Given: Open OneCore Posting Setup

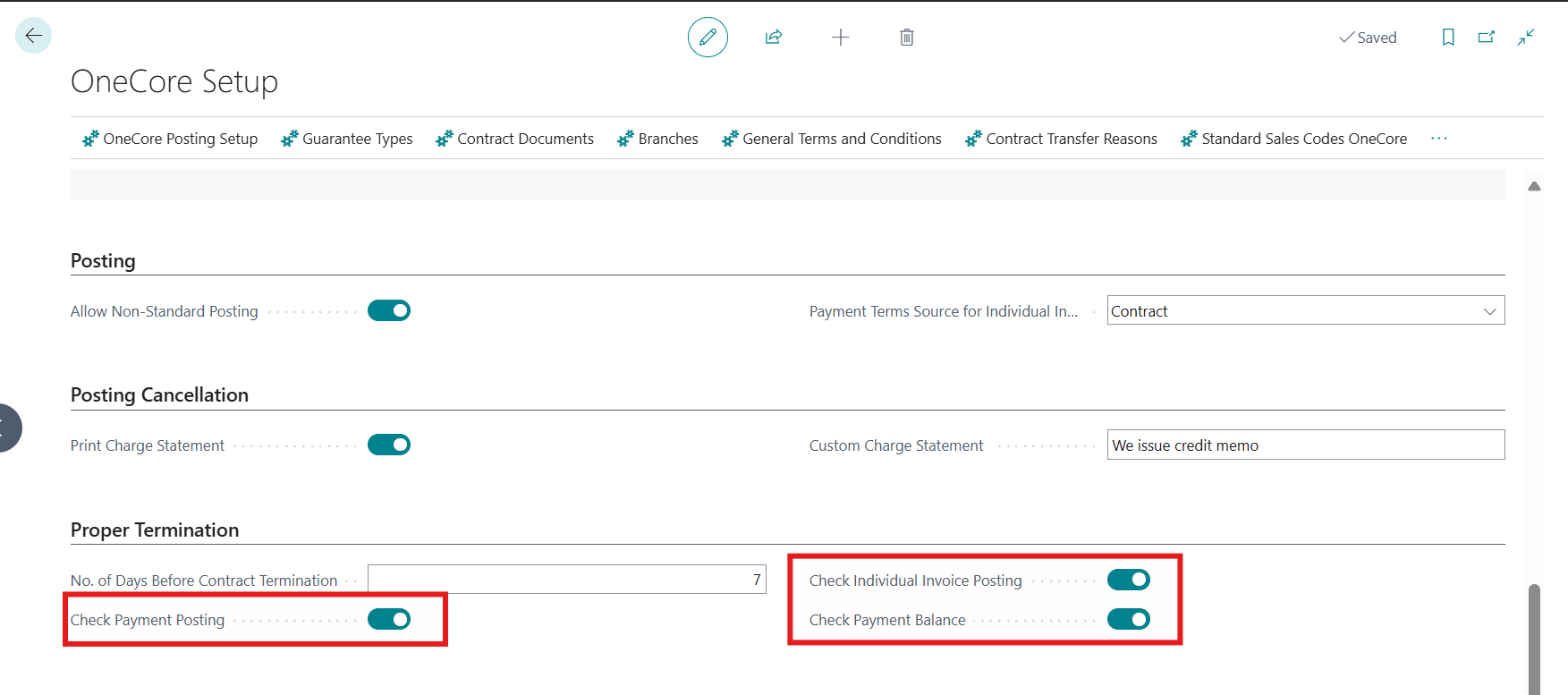Looking at the screenshot, I should pos(170,139).
